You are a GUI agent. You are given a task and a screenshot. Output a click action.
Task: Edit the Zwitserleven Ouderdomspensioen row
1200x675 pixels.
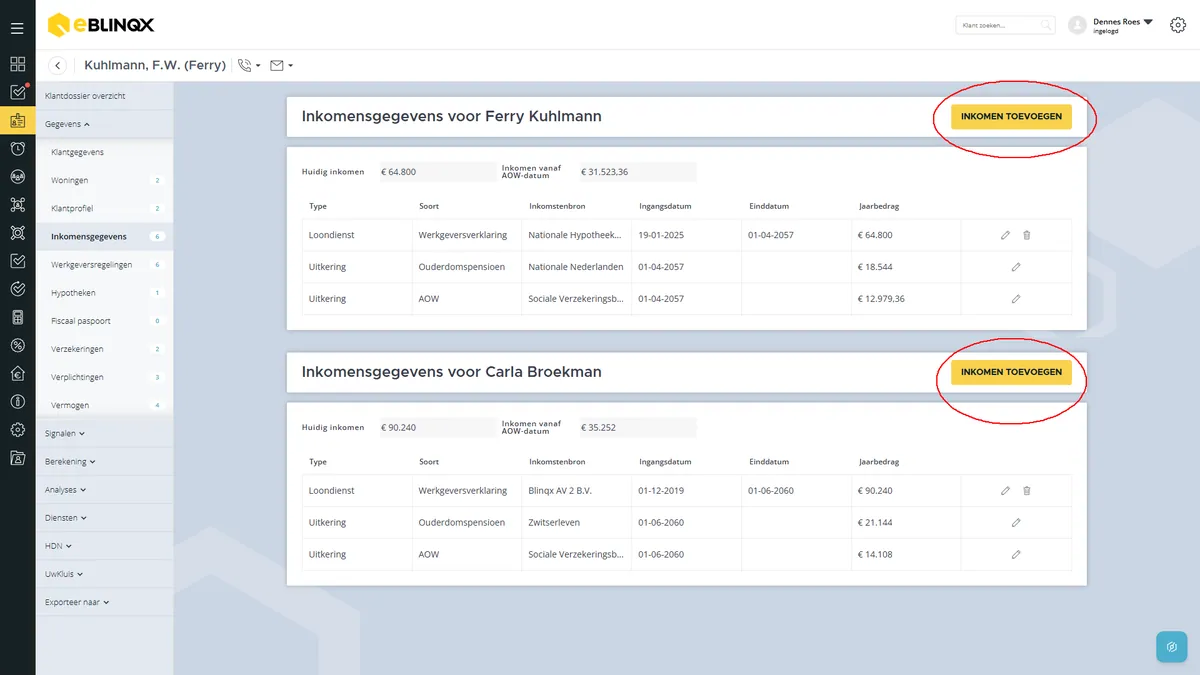tap(1016, 522)
